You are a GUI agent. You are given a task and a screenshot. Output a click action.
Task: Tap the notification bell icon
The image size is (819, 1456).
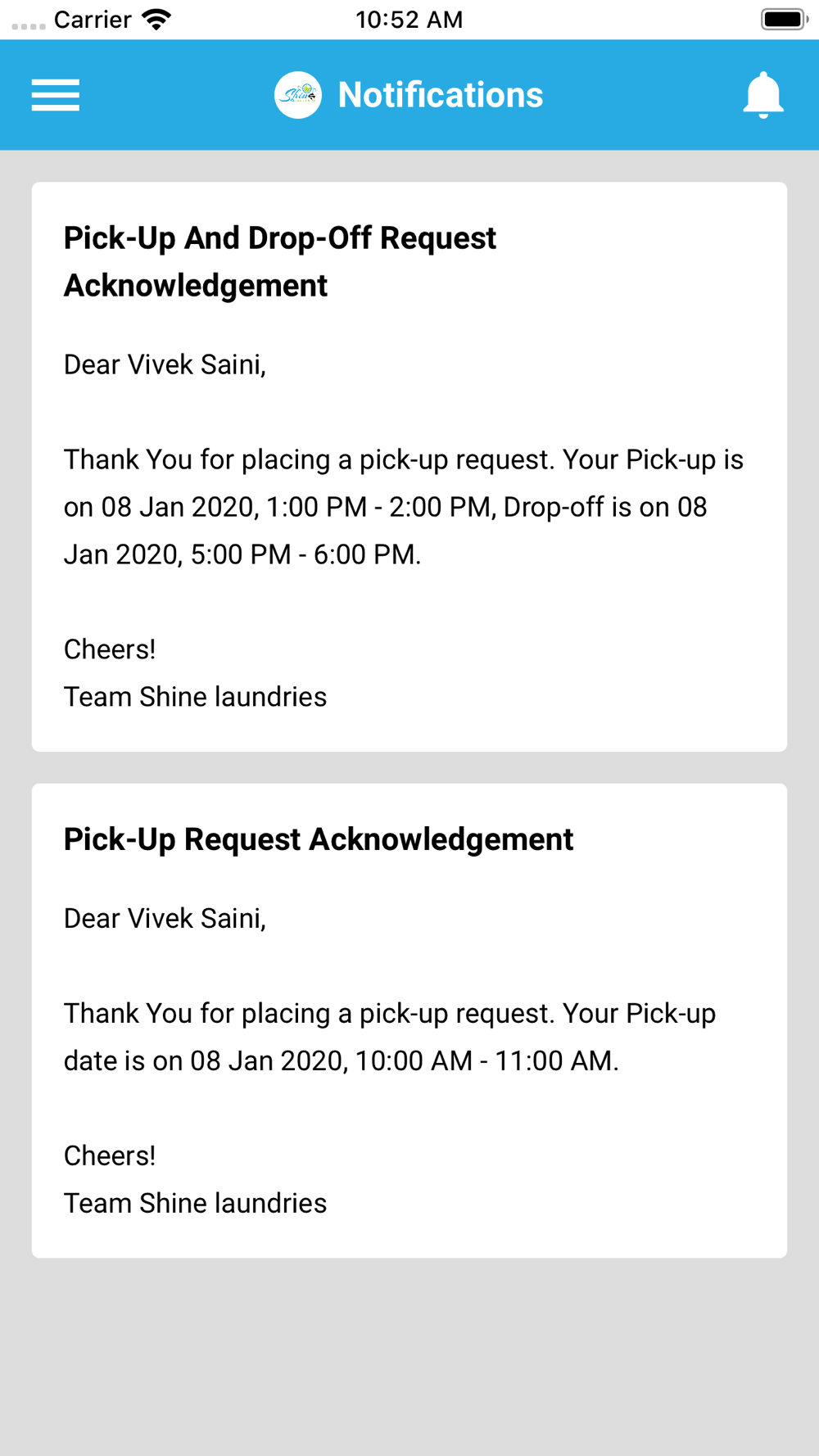762,95
